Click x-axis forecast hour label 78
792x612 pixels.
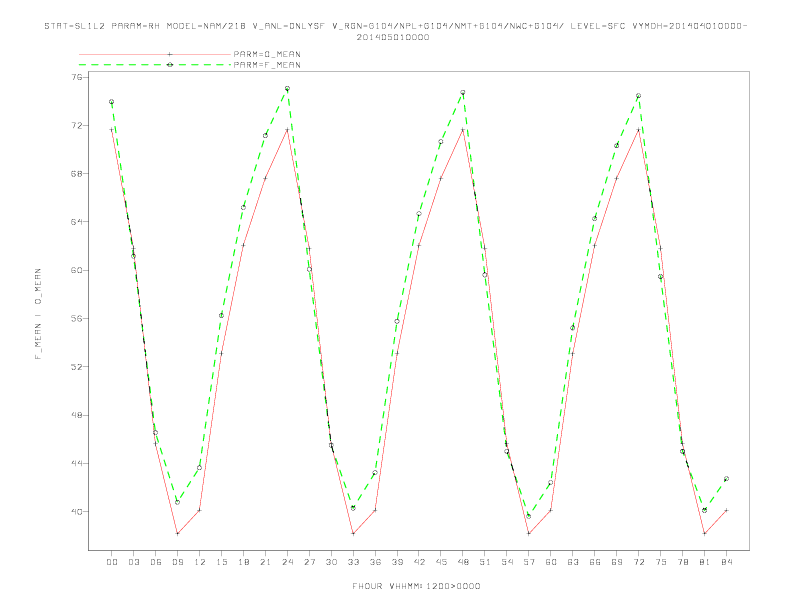pos(682,562)
